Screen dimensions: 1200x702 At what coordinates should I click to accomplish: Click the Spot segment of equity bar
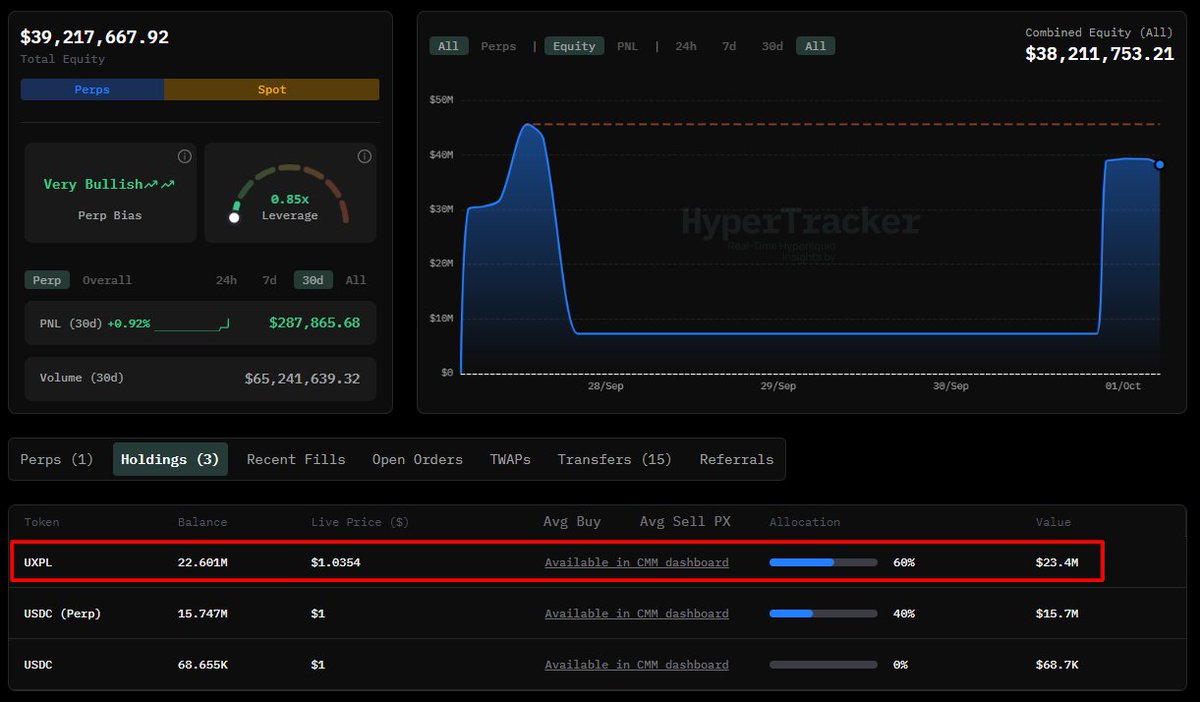[x=271, y=90]
